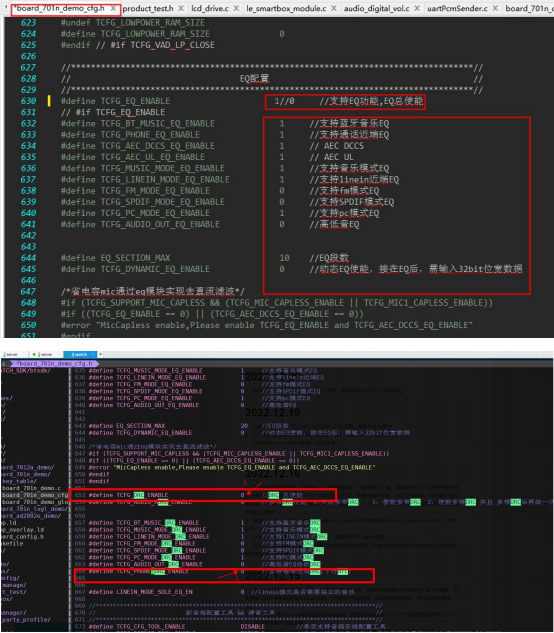Select the uartPcmSender.c tab
Screen dimensions: 554x633
tap(457, 8)
